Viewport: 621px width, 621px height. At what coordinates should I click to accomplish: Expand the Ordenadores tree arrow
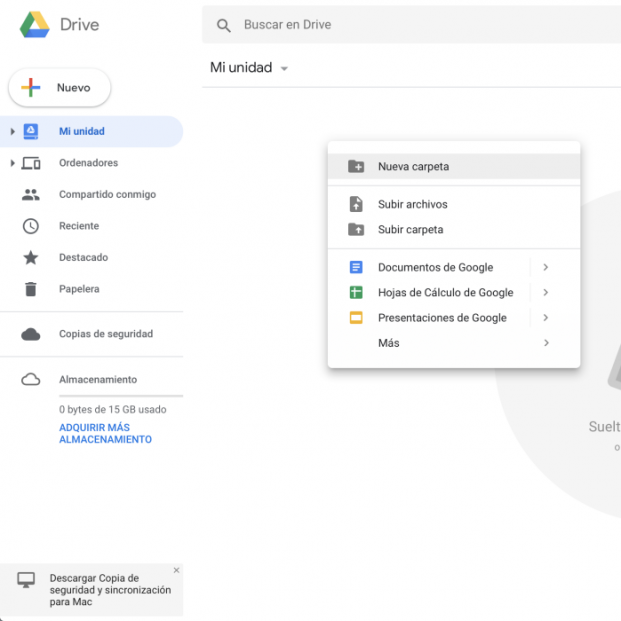coord(13,163)
